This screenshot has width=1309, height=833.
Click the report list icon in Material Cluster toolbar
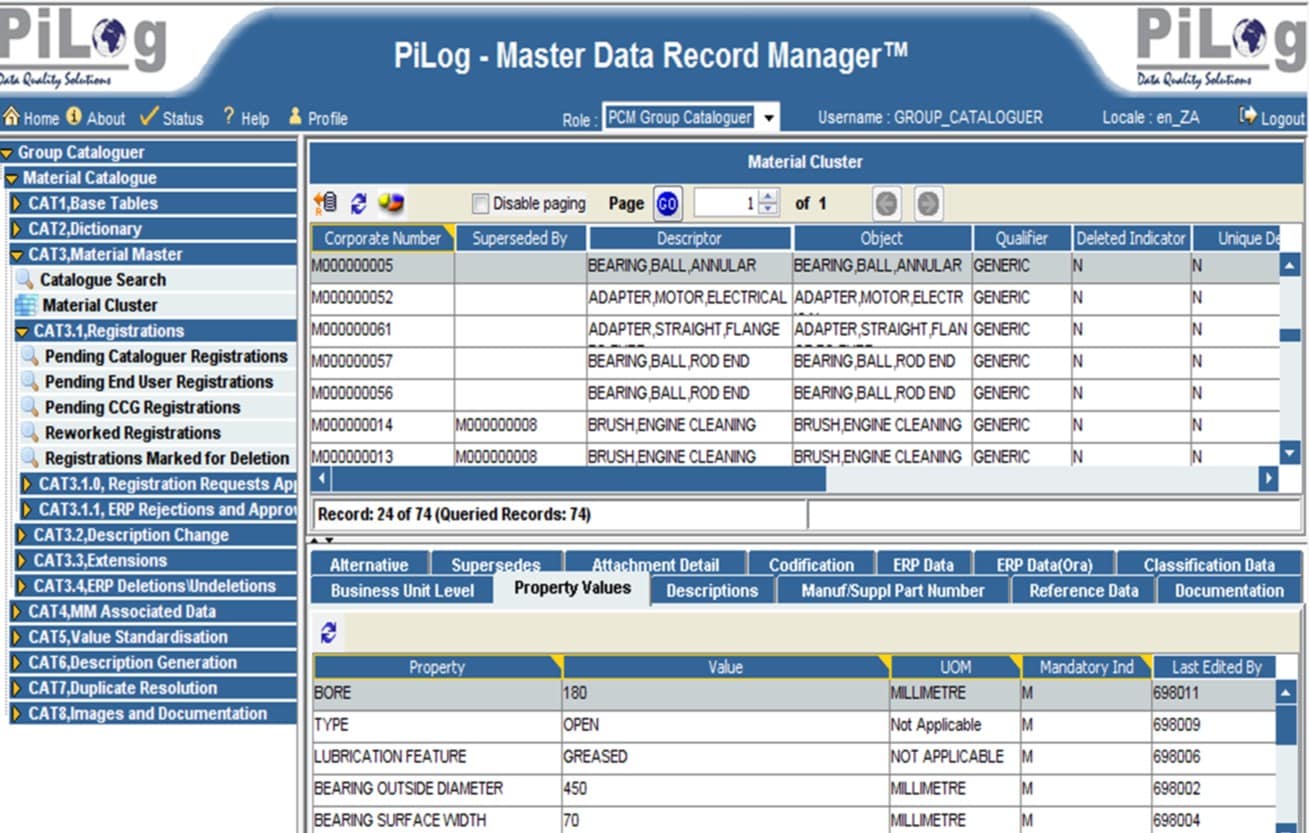point(326,203)
